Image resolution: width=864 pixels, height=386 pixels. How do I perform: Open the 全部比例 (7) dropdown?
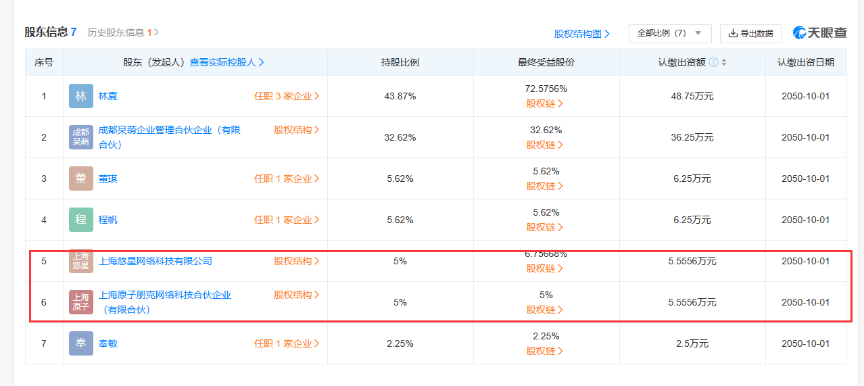coord(670,33)
